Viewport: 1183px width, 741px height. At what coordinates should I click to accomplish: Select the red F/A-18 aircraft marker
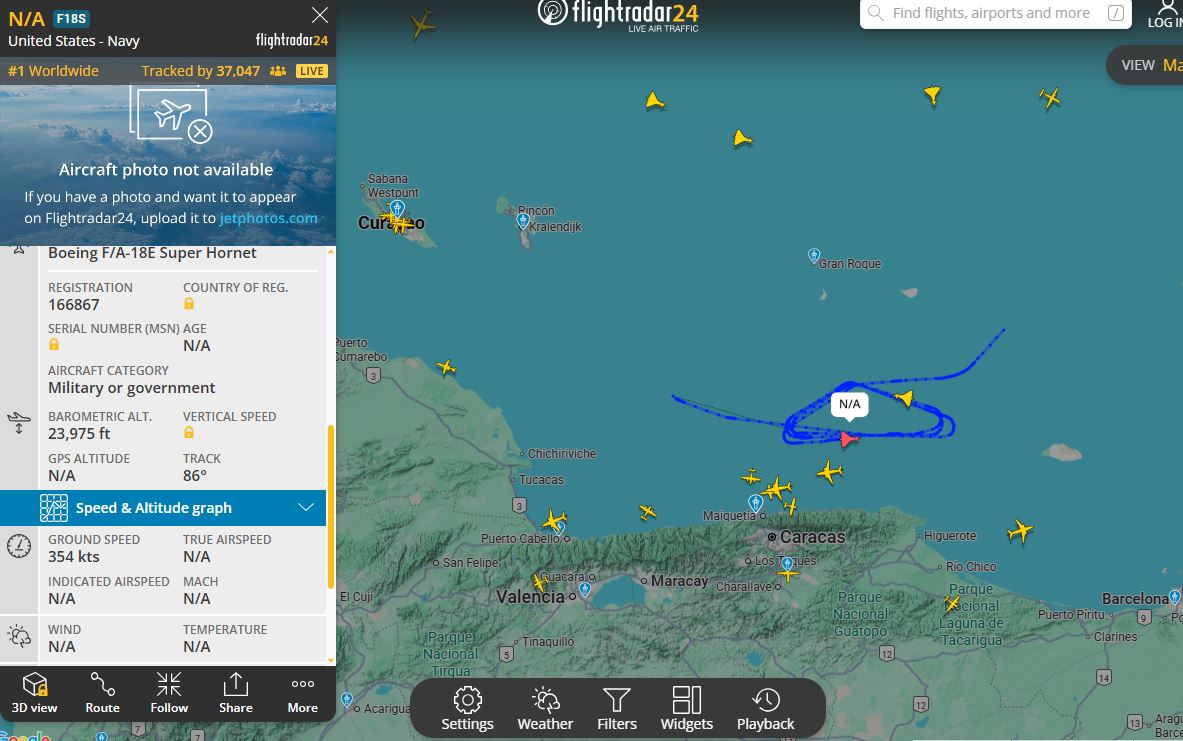click(849, 438)
